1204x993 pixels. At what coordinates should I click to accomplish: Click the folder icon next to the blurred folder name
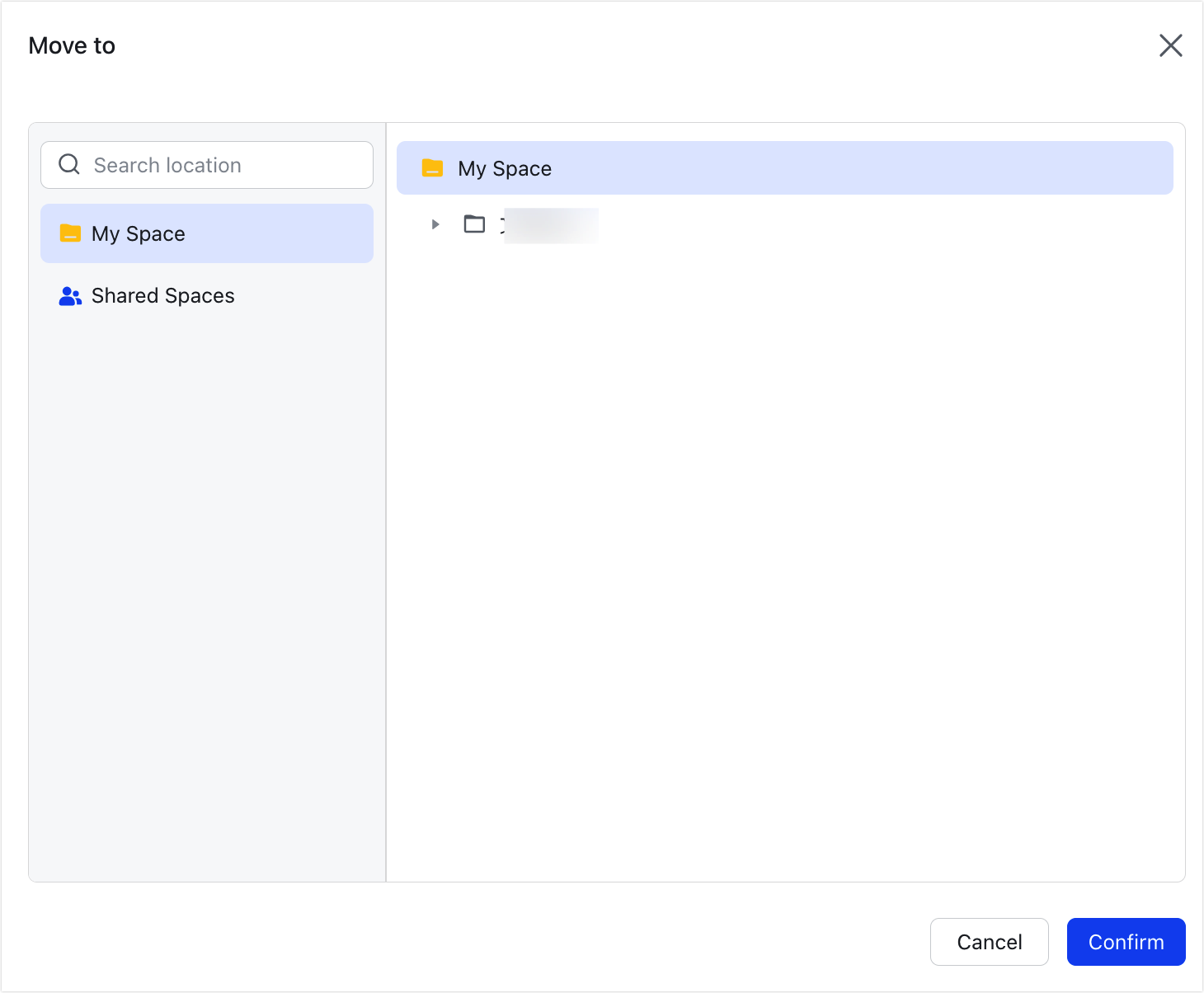474,224
